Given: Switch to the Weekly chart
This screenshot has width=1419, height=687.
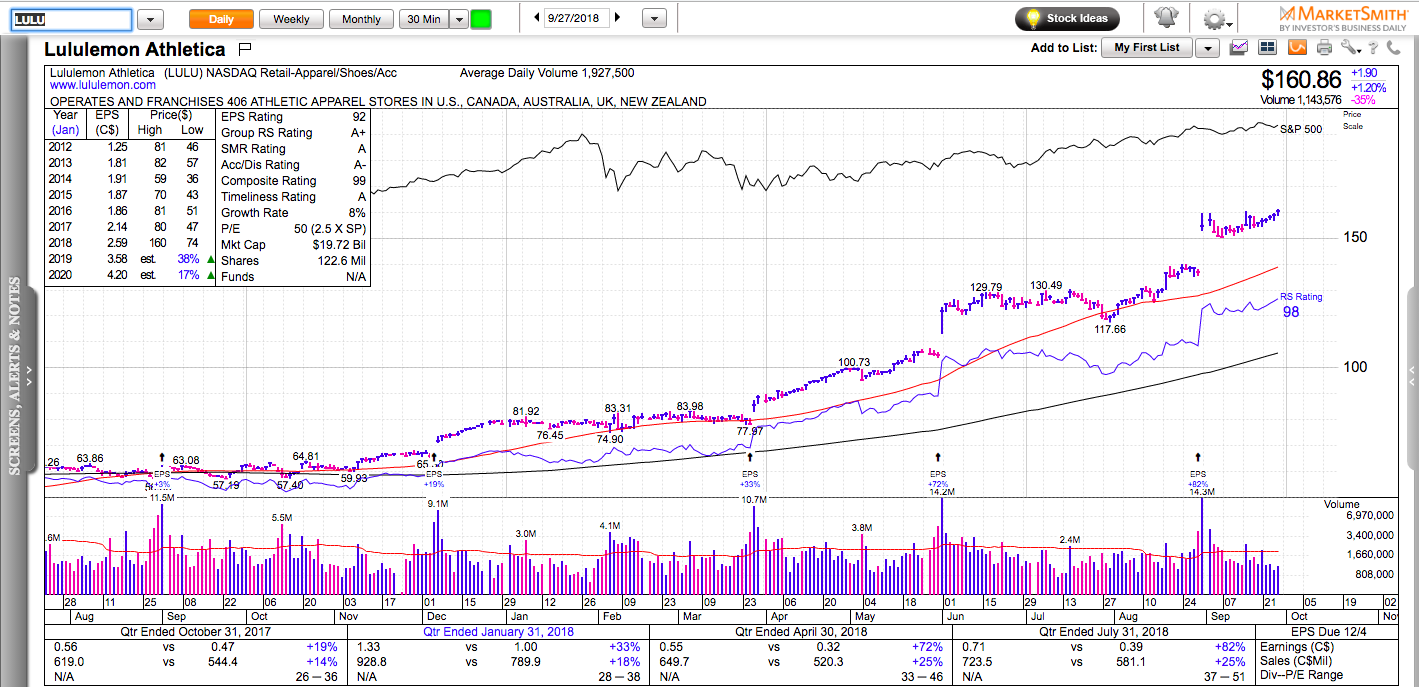Looking at the screenshot, I should coord(291,19).
